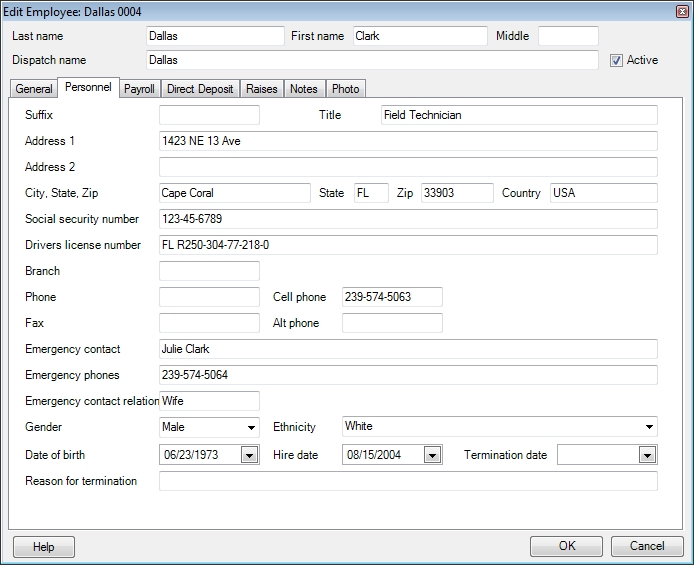
Task: Open the Hire date calendar picker
Action: click(432, 455)
